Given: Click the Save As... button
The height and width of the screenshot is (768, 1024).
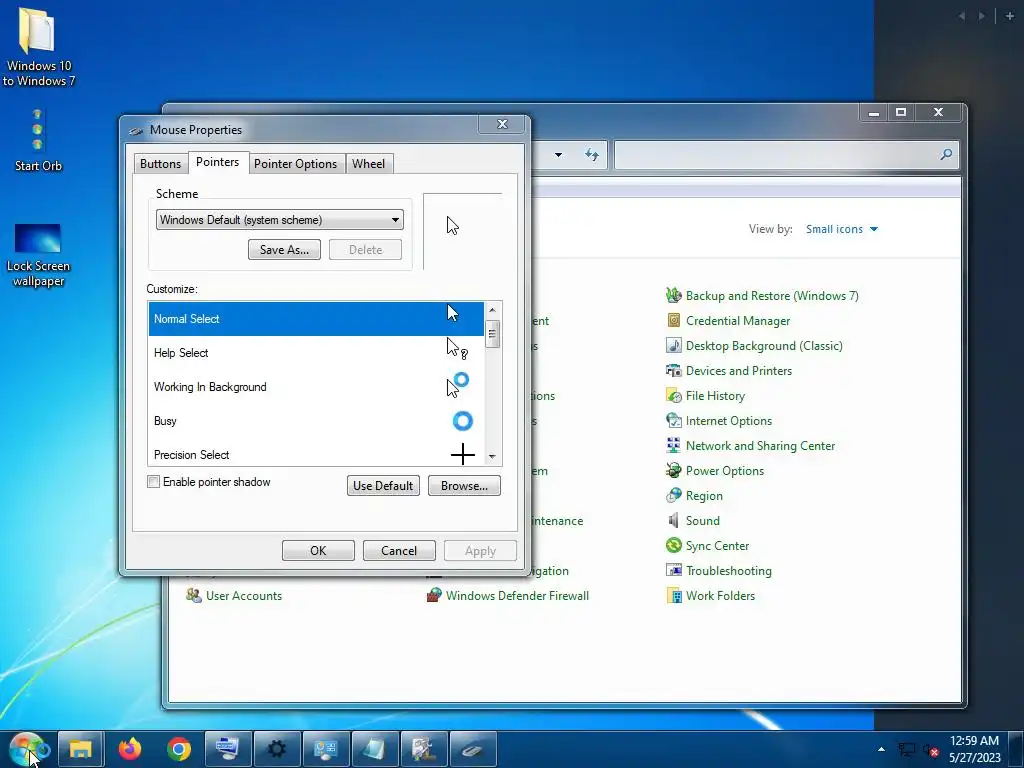Looking at the screenshot, I should pyautogui.click(x=284, y=249).
